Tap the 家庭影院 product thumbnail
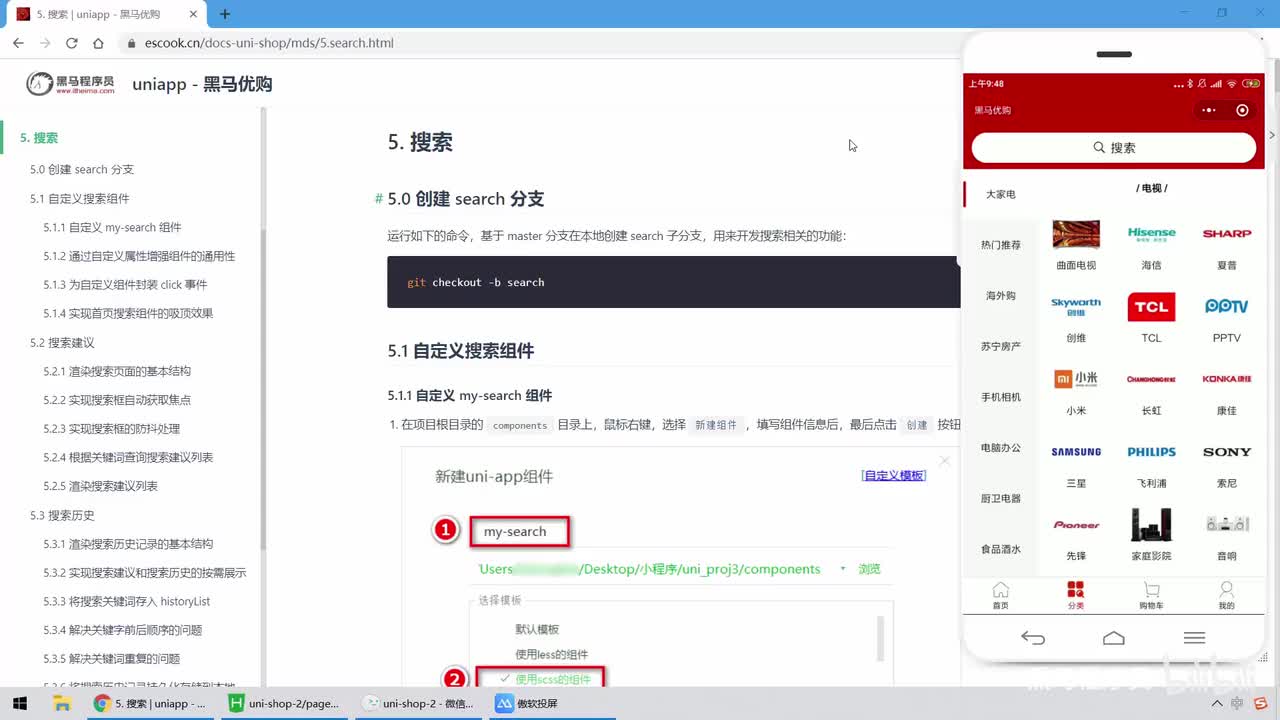1280x720 pixels. pyautogui.click(x=1151, y=525)
